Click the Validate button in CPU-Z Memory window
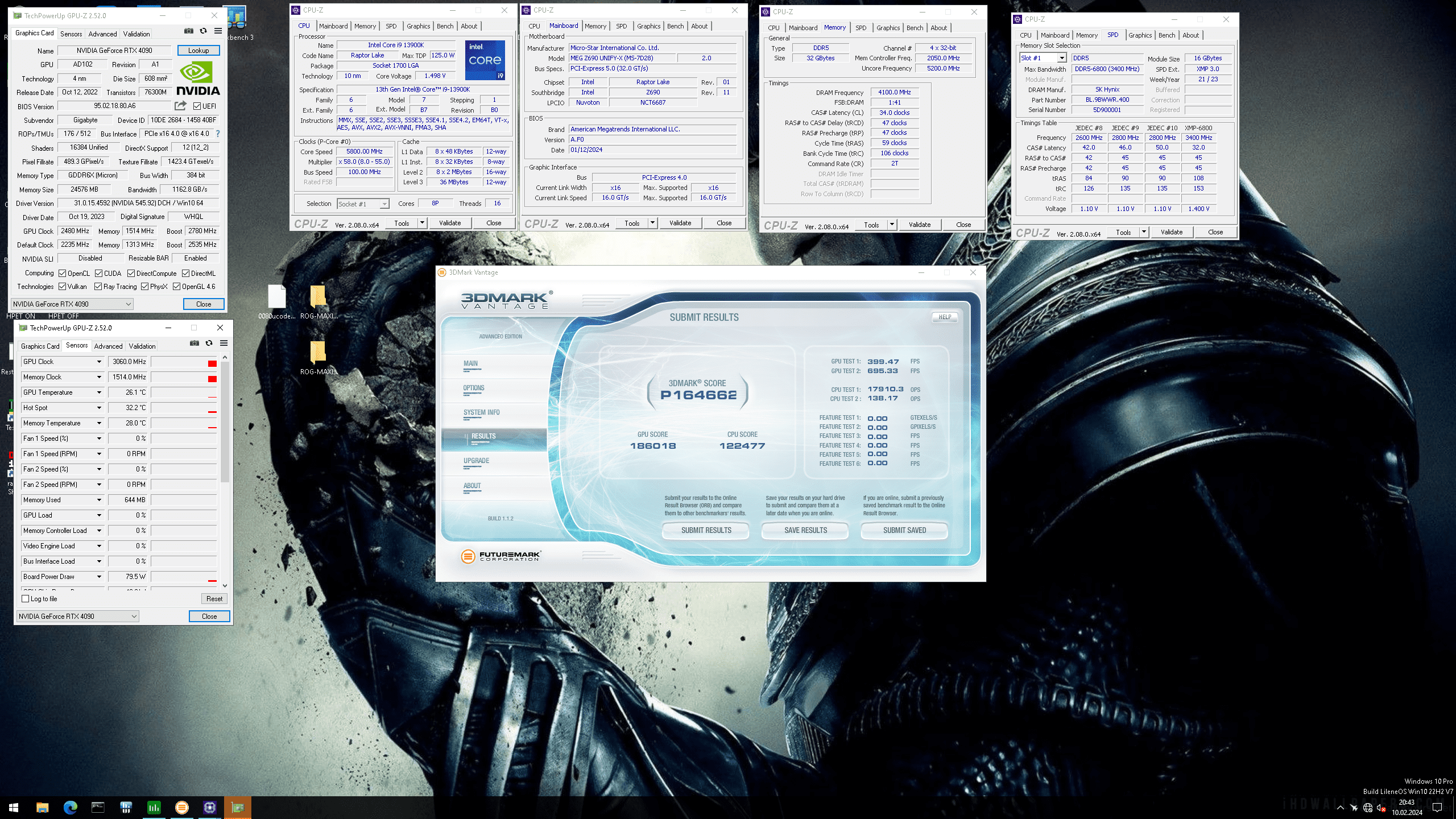 (920, 225)
